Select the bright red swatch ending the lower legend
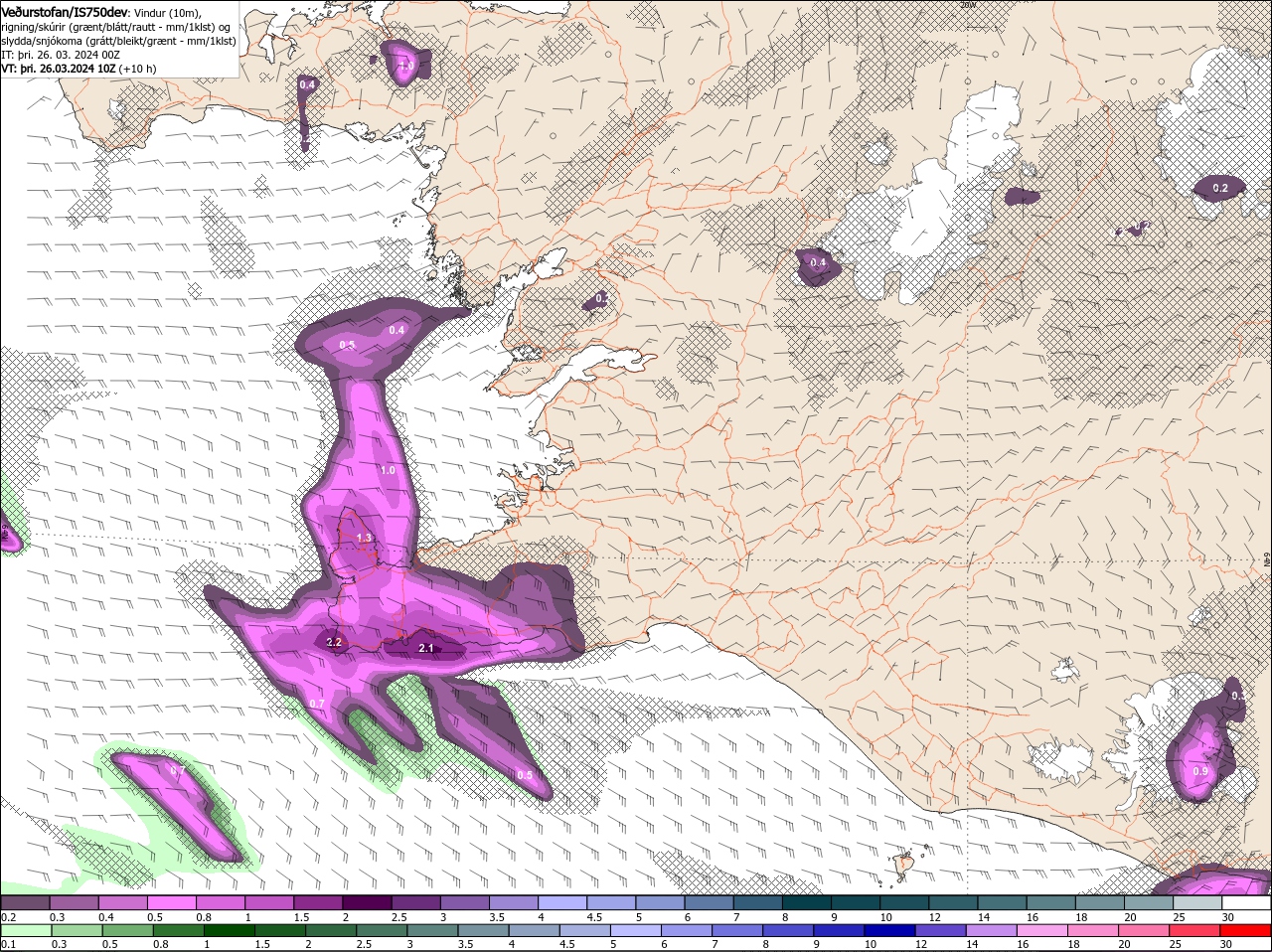 (1245, 931)
